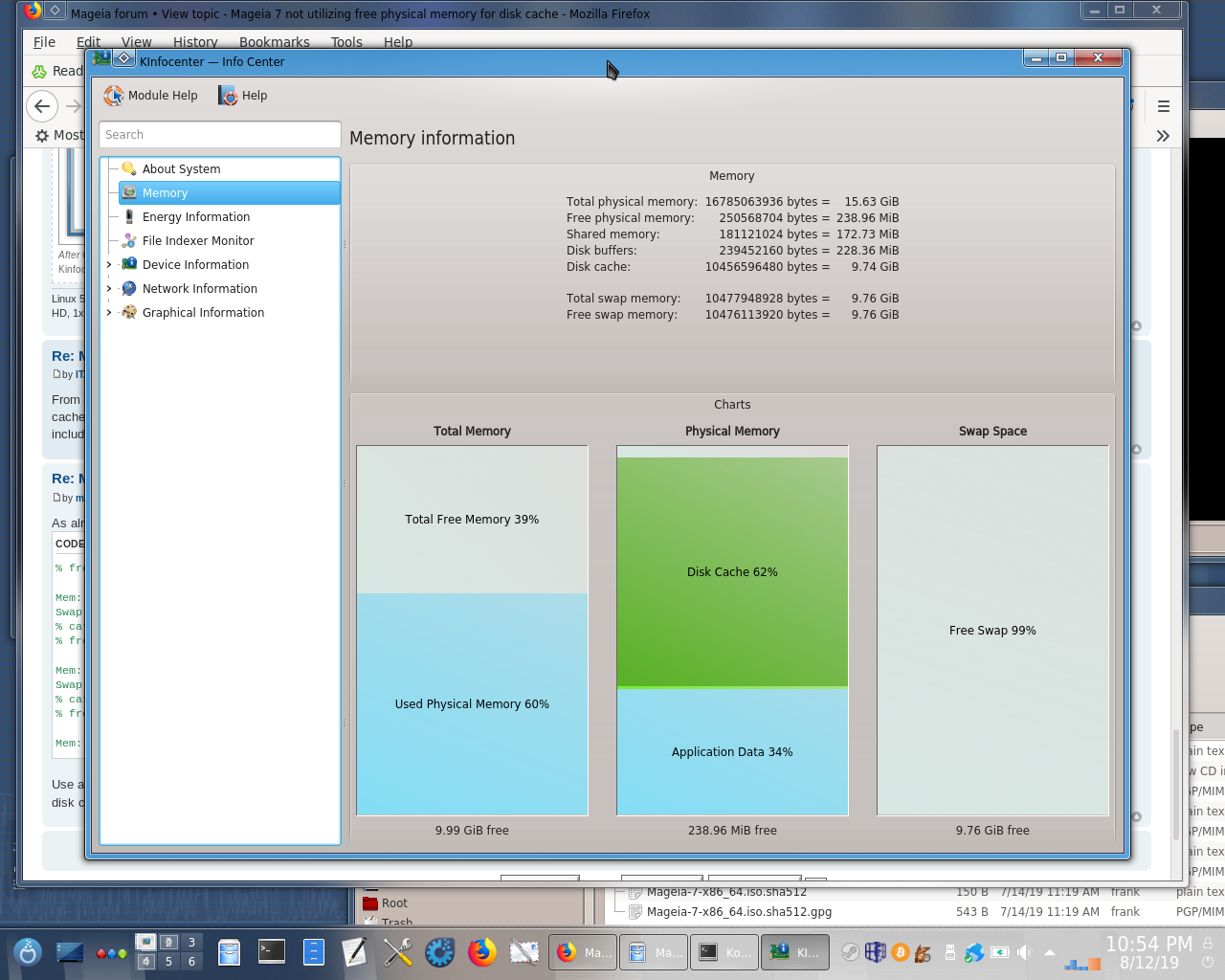Select Device Information in the tree

(x=195, y=265)
